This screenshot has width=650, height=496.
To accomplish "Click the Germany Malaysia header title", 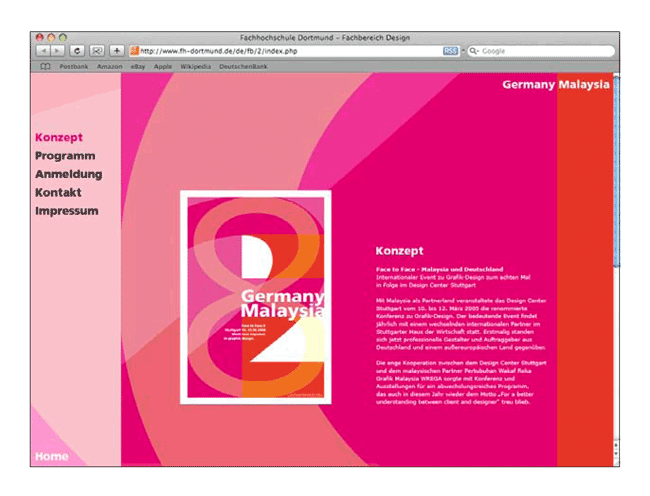I will pyautogui.click(x=556, y=85).
